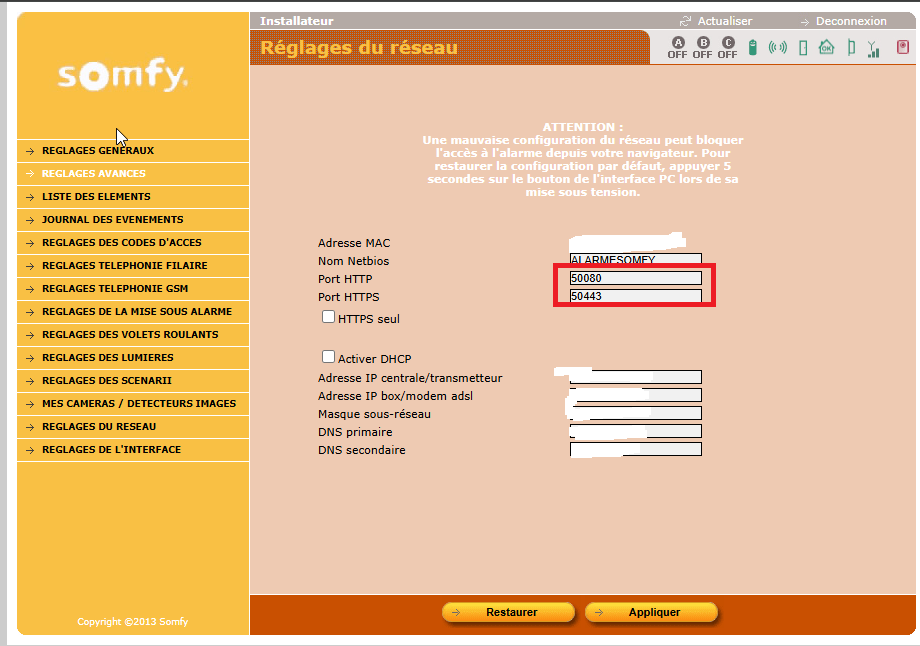Click the GSM antenna signal icon
920x646 pixels.
873,48
